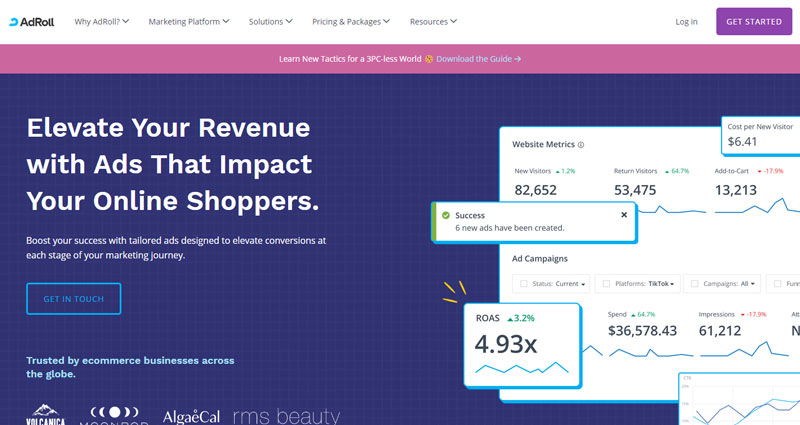This screenshot has height=425, width=800.
Task: Toggle the Campaigns: All checkbox
Action: pos(694,284)
